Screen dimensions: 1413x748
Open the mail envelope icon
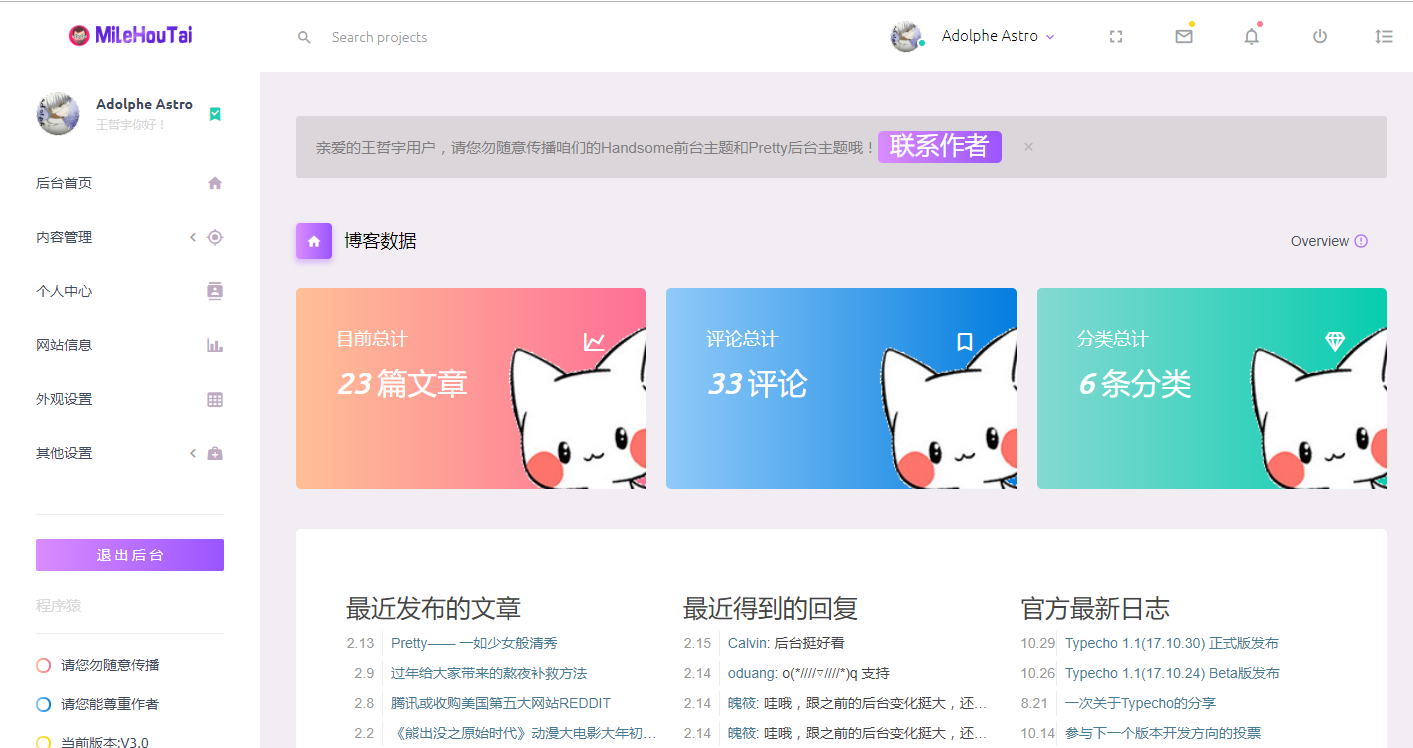(1184, 37)
